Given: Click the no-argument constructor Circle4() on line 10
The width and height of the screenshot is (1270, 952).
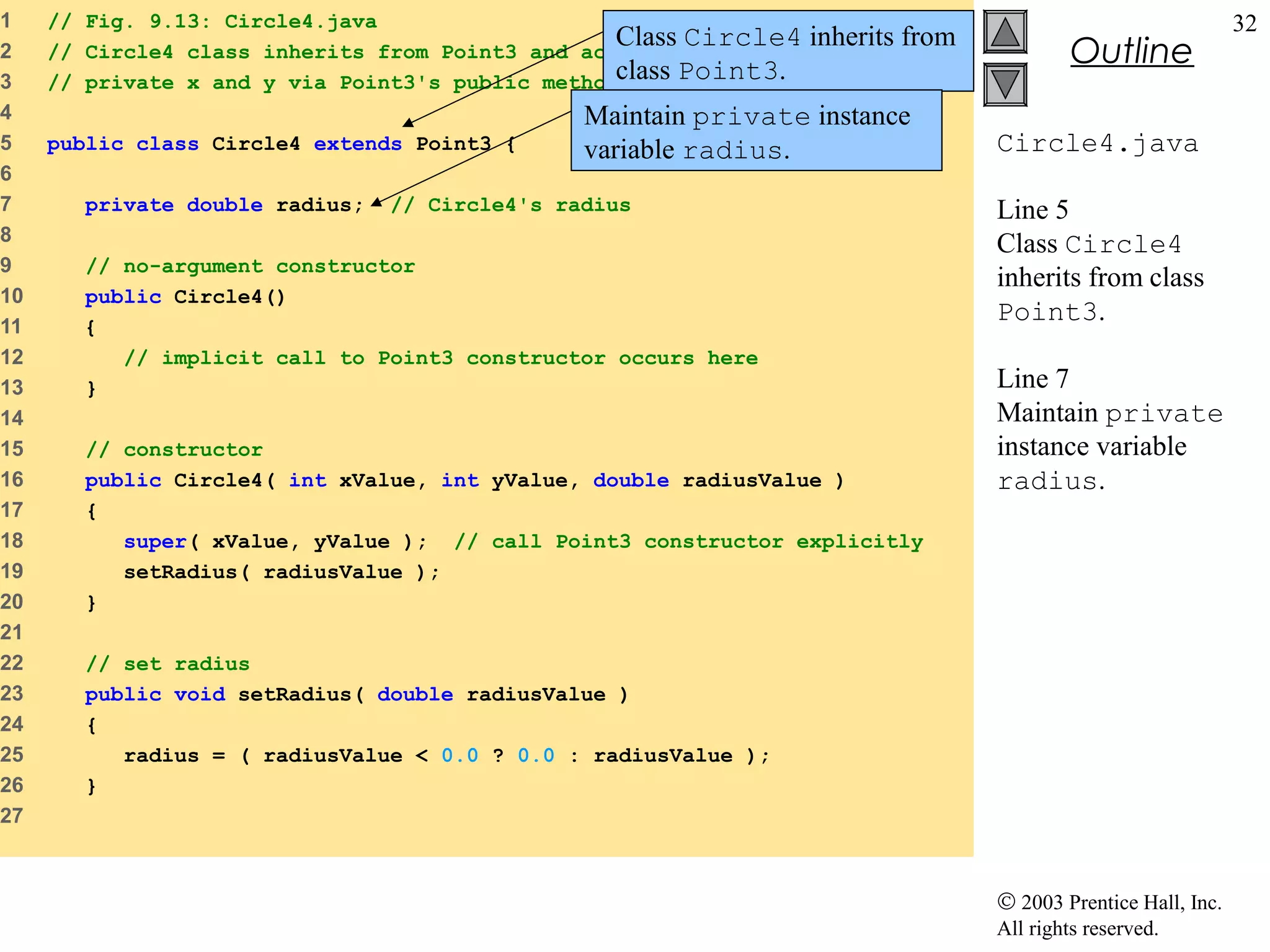Looking at the screenshot, I should click(x=228, y=297).
